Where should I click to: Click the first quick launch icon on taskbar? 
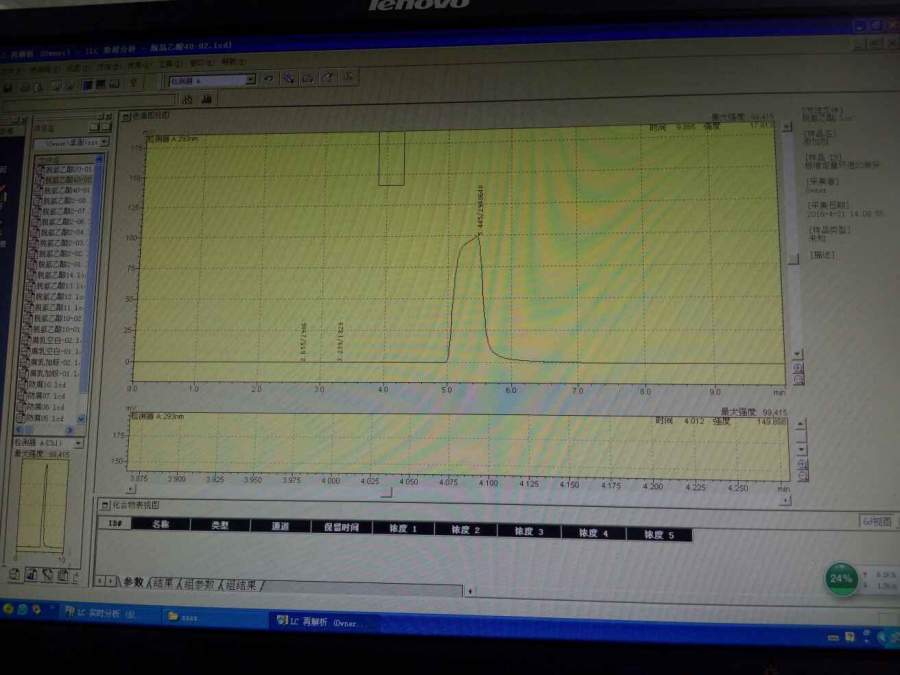click(8, 608)
